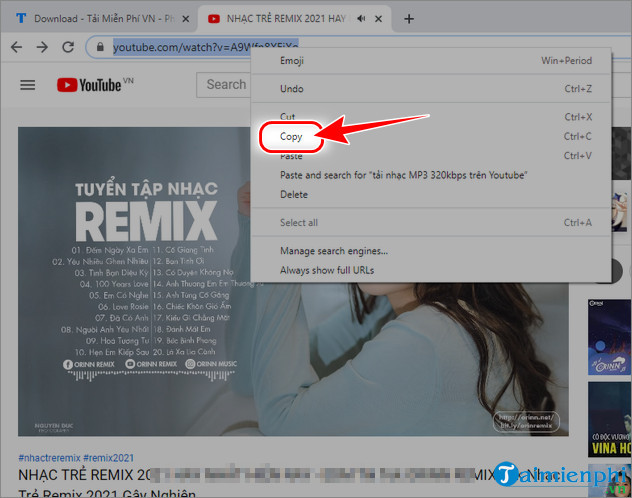The height and width of the screenshot is (498, 632).
Task: Choose Undo in the context menu
Action: (x=431, y=89)
